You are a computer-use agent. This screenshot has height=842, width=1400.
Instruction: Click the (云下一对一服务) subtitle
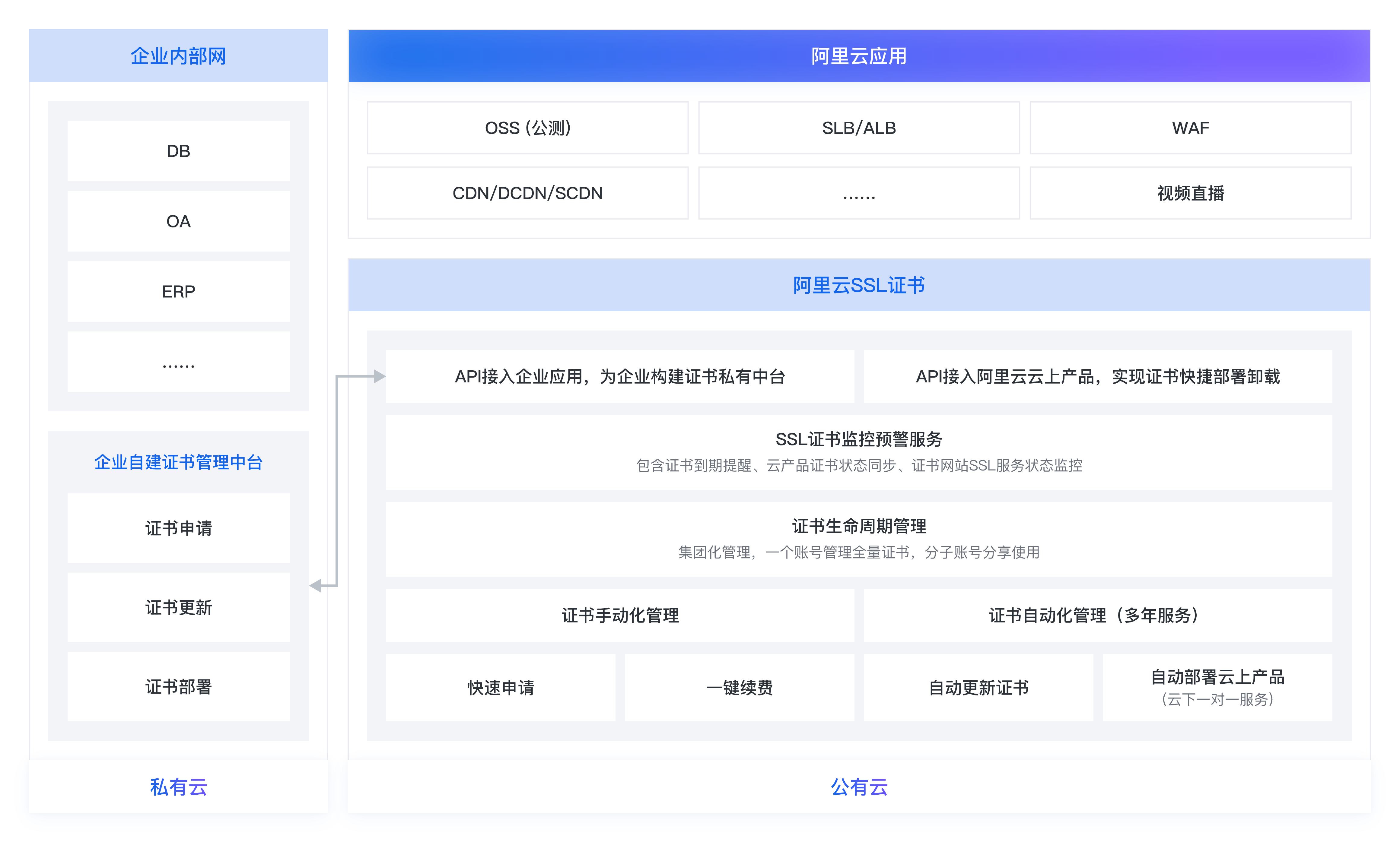[x=1217, y=700]
